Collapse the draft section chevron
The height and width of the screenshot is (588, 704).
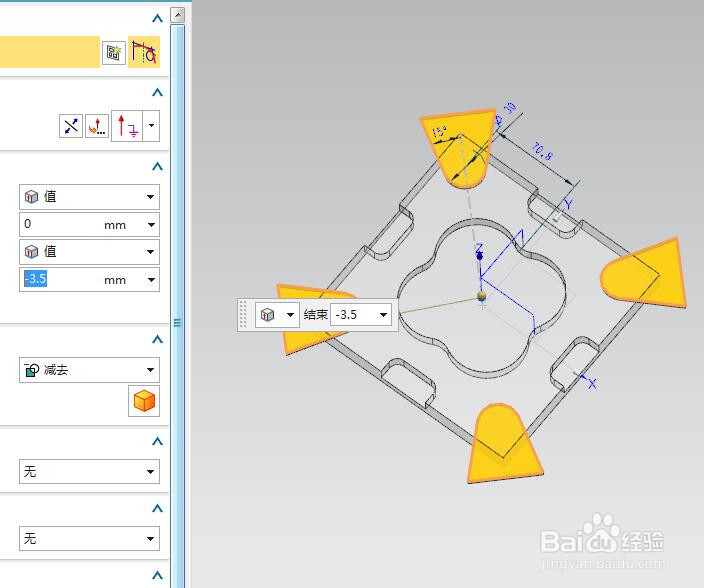[157, 442]
